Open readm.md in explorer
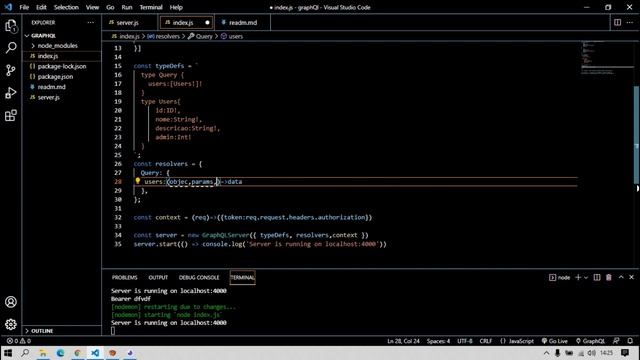This screenshot has height=360, width=640. coord(51,87)
